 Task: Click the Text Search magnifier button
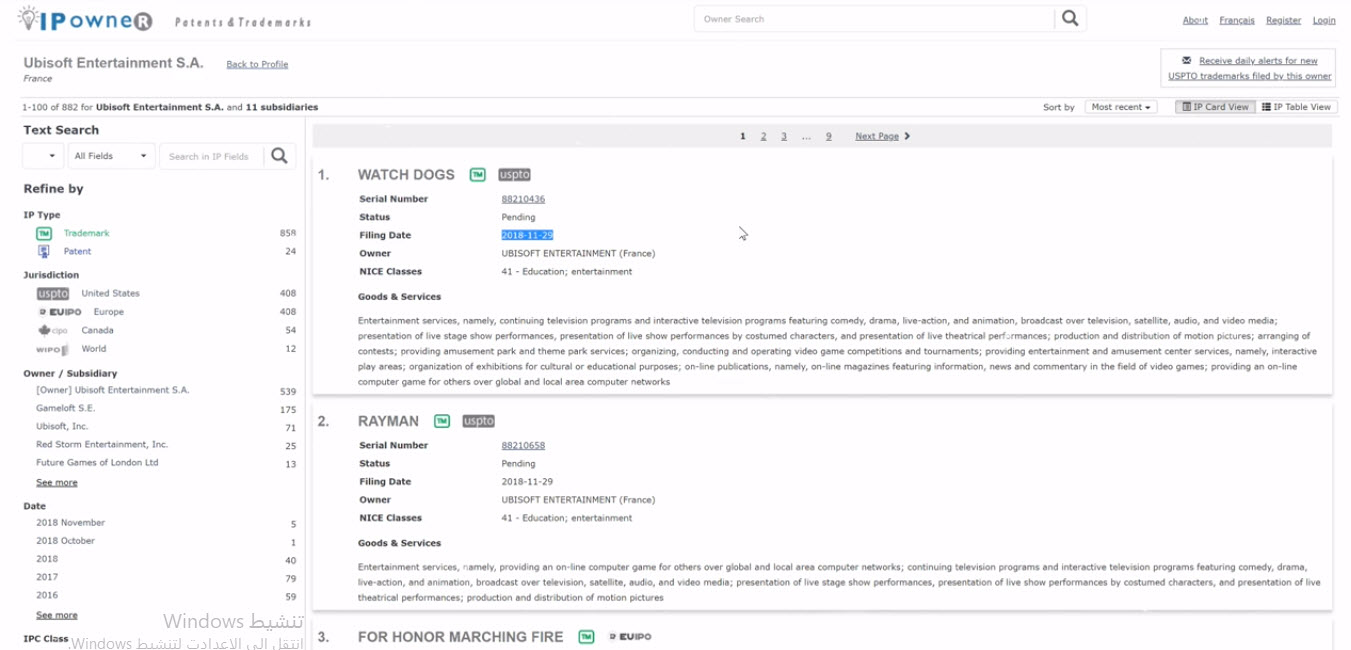click(x=279, y=156)
